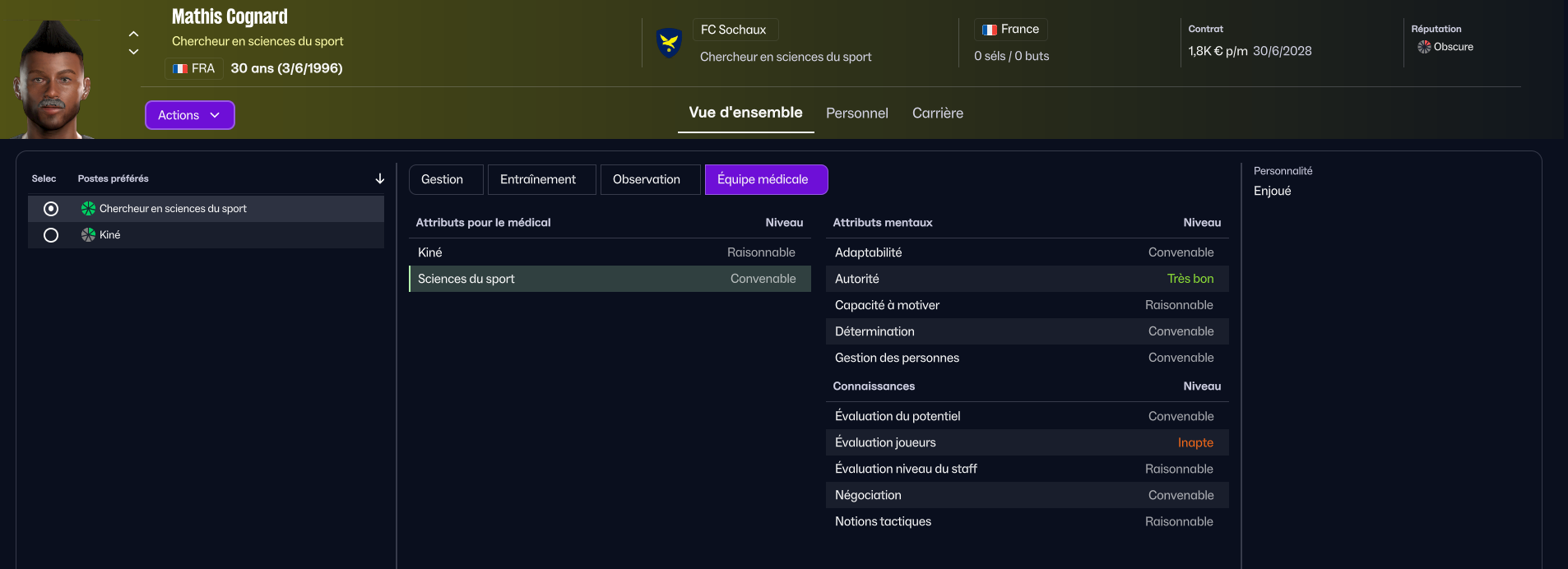Go to previous staff member with up chevron
1568x569 pixels.
click(133, 34)
